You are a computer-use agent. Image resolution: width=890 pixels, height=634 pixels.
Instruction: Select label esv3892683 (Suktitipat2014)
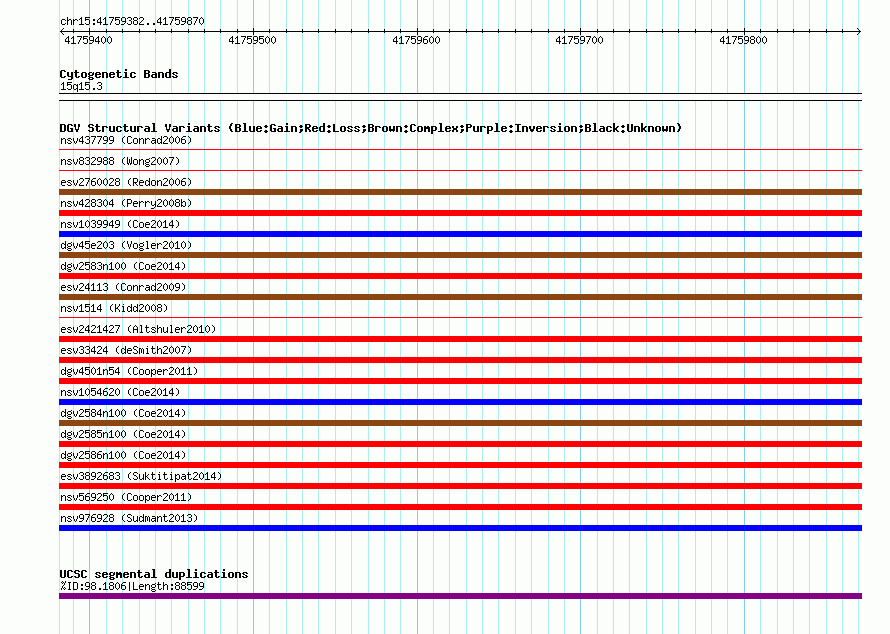[141, 476]
